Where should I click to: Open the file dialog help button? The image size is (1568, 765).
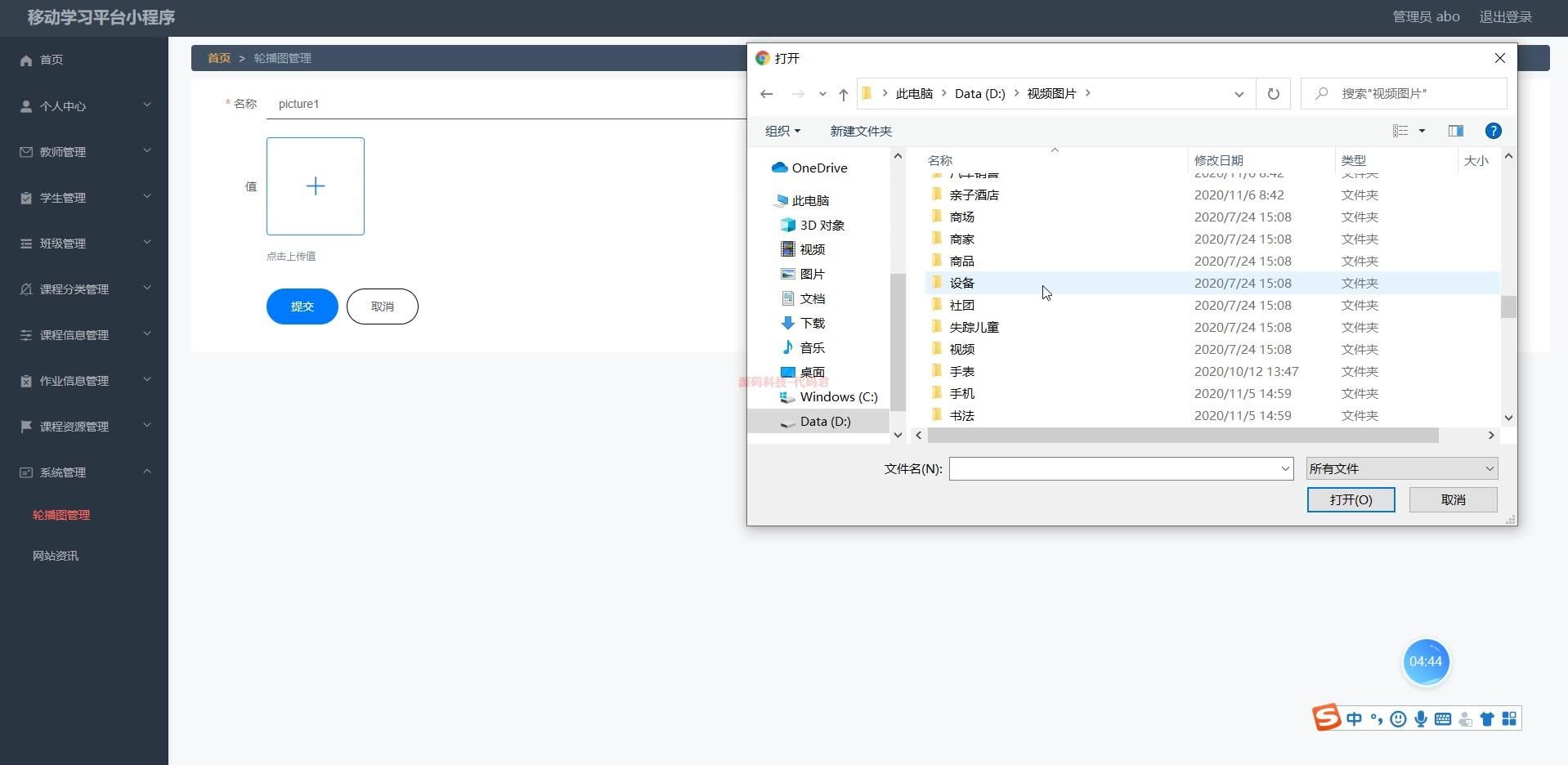1493,131
